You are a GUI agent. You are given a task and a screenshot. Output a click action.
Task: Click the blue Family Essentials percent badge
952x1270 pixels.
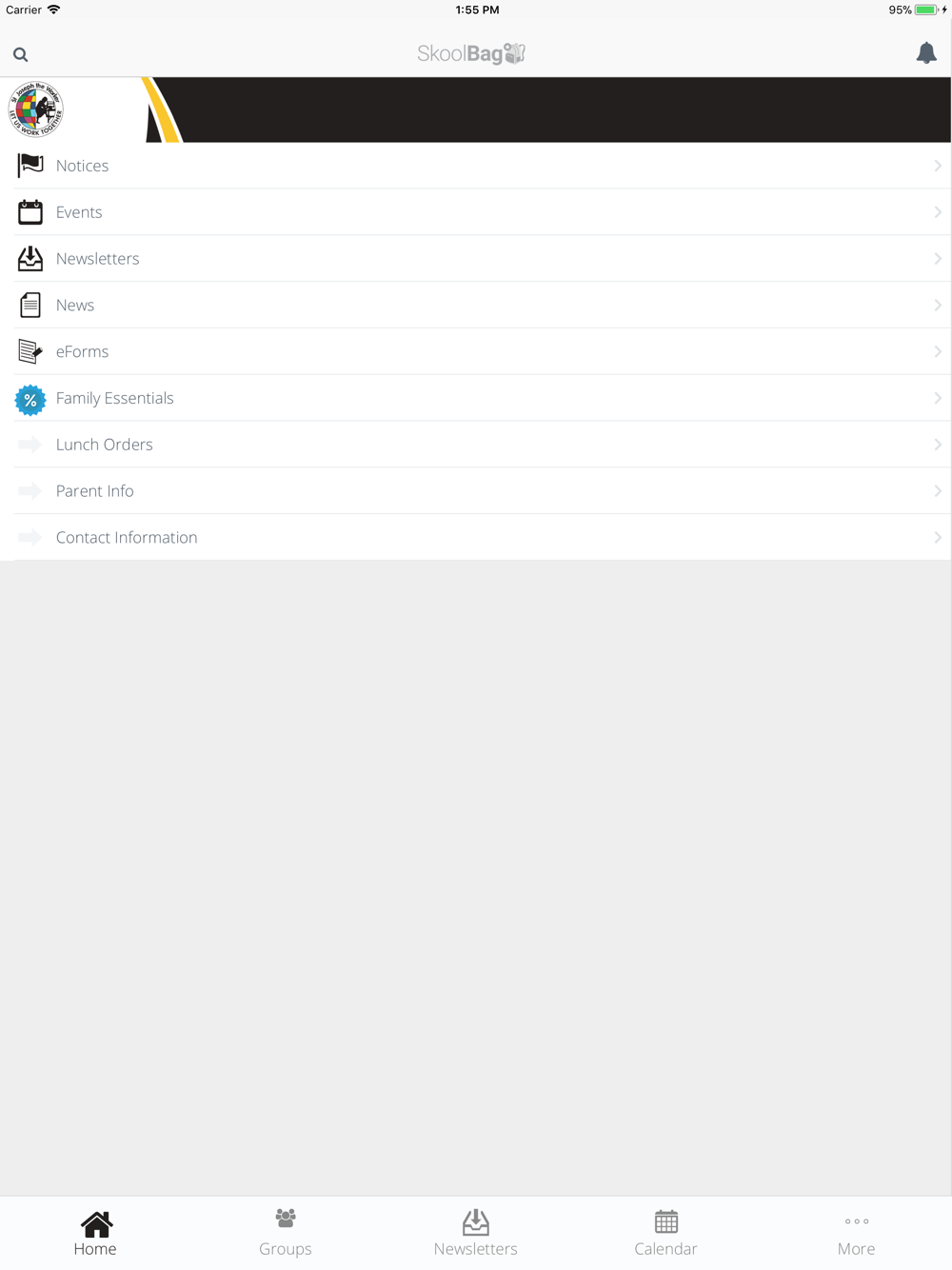pos(30,400)
